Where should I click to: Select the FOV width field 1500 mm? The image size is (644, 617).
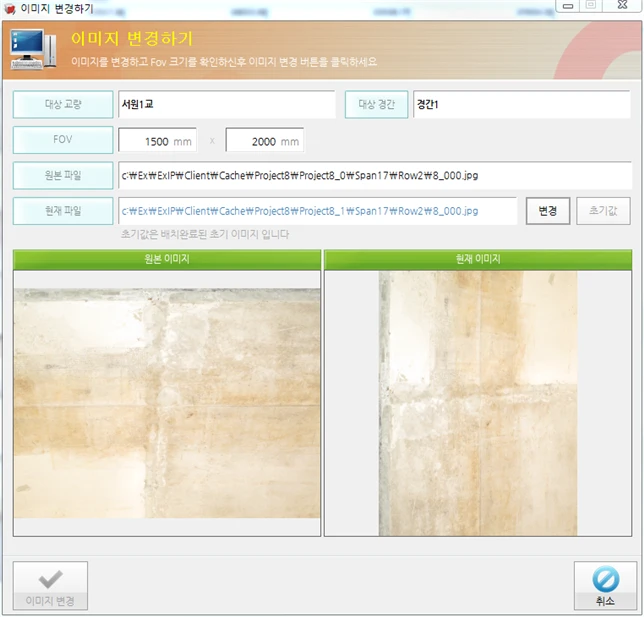coord(157,140)
